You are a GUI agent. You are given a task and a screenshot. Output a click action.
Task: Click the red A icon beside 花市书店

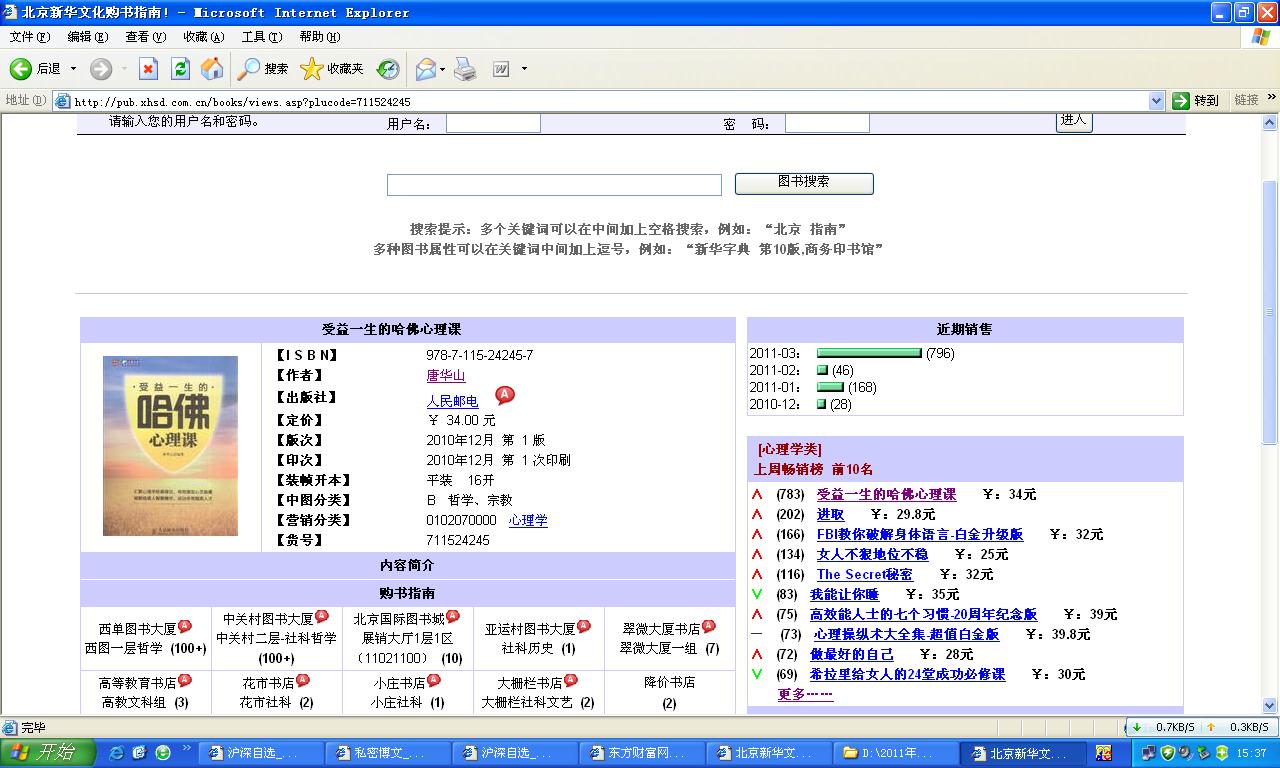[303, 680]
